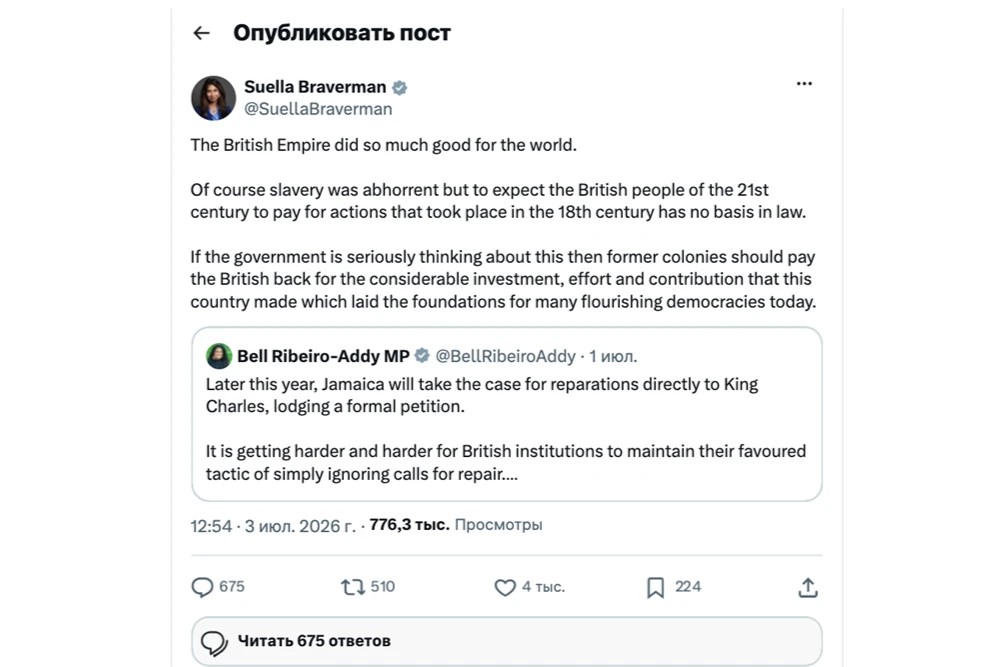Click the Читать 675 ответов button
This screenshot has width=985, height=667.
click(507, 641)
